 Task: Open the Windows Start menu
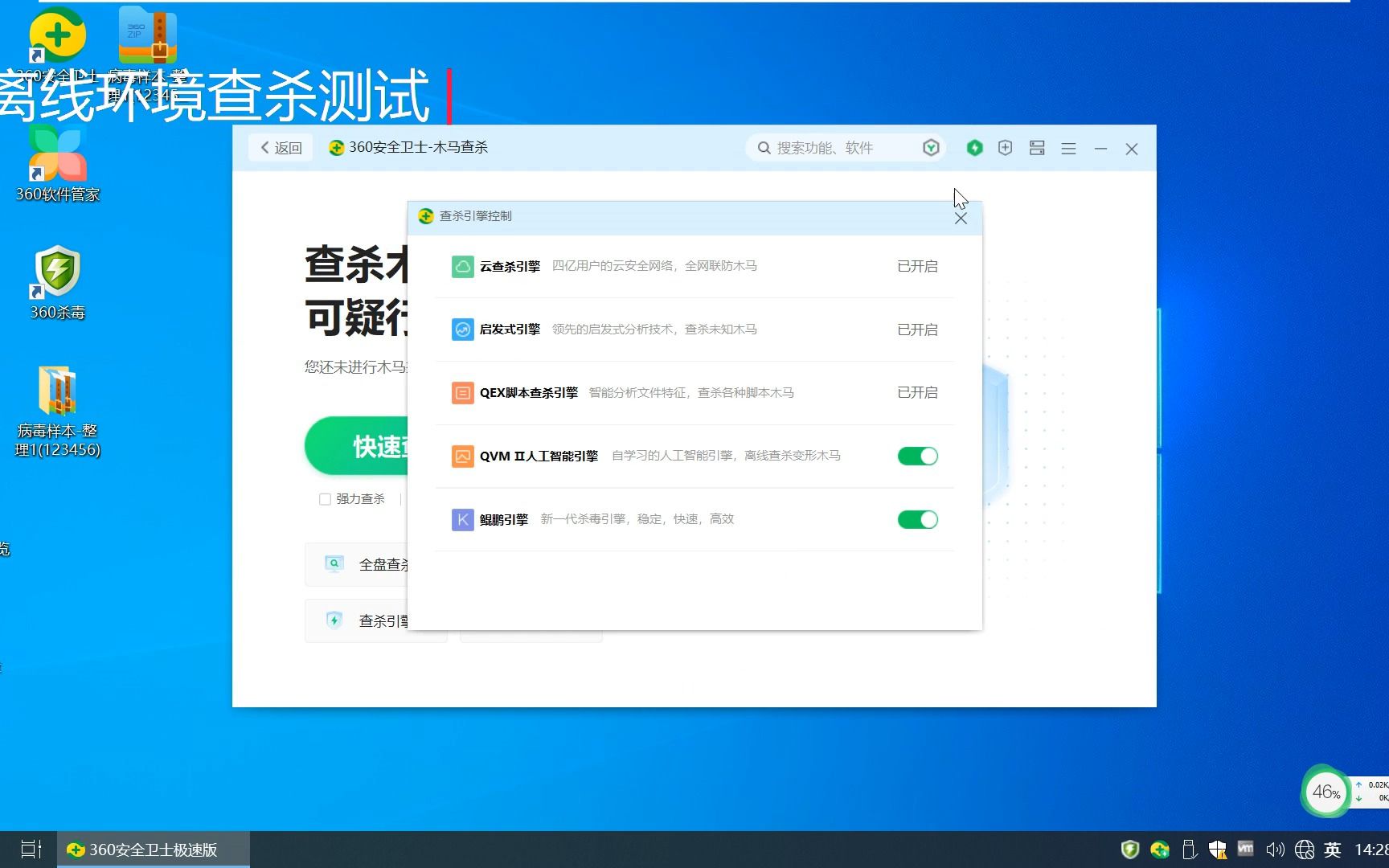pyautogui.click(x=29, y=849)
